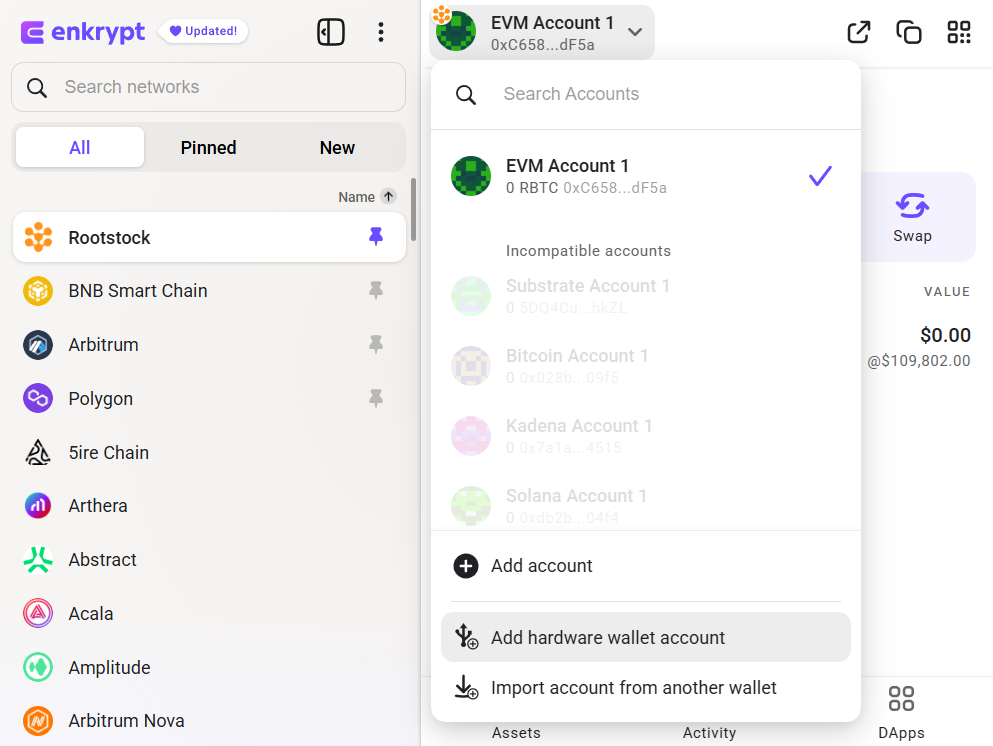Open the Assets tab

coord(516,733)
